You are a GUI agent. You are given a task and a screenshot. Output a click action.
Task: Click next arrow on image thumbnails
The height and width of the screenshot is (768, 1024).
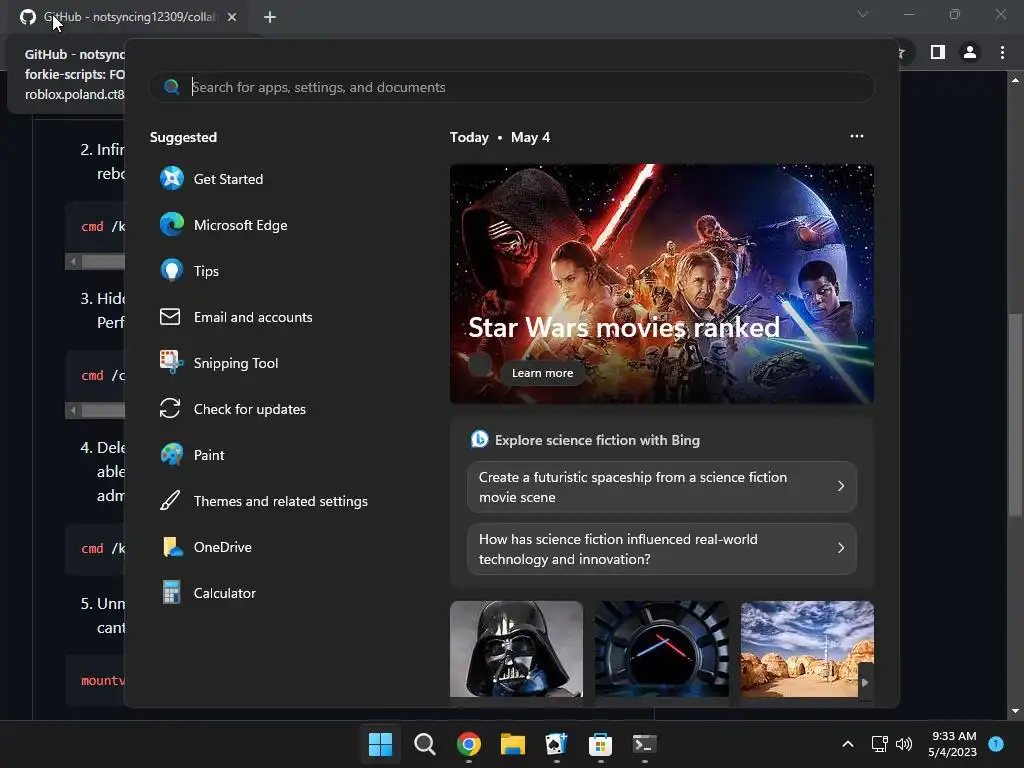click(x=865, y=682)
